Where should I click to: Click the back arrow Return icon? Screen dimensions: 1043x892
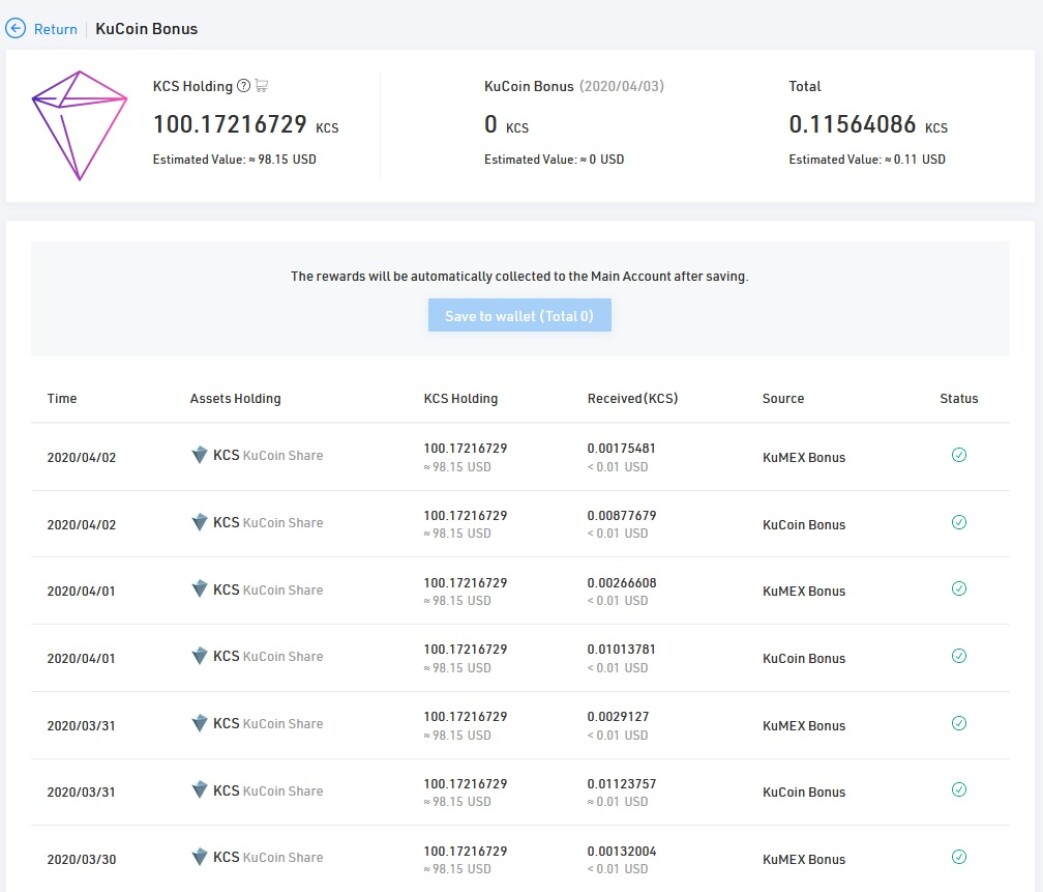(x=15, y=29)
